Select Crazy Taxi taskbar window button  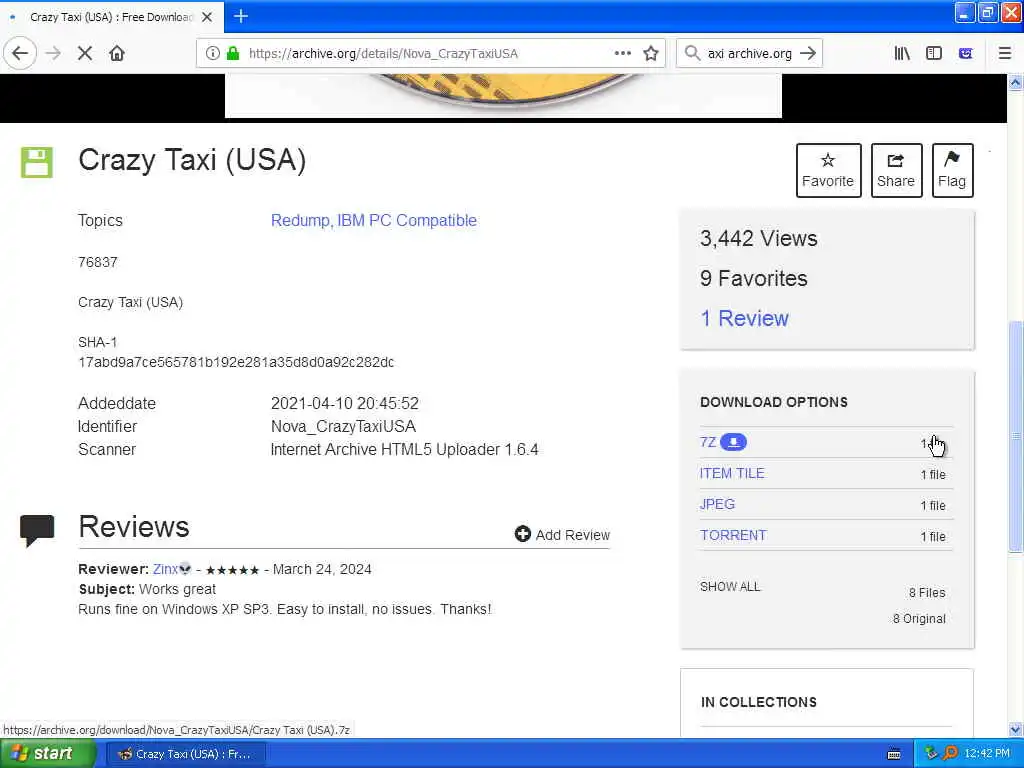(x=186, y=754)
